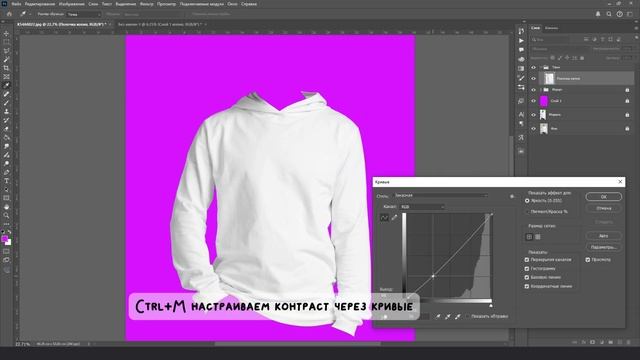
Task: Pick the white point eyedropper in Curves
Action: pyautogui.click(x=458, y=316)
